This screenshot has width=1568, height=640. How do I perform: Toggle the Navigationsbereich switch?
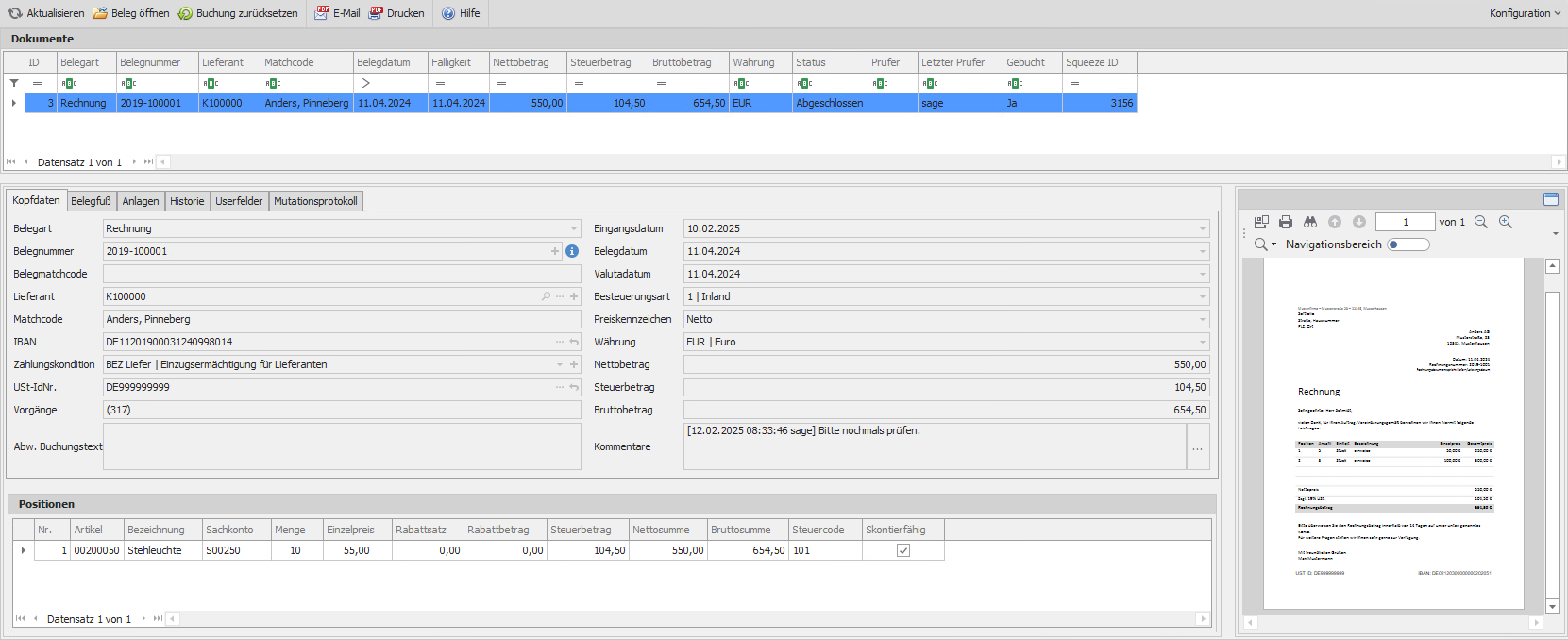click(1408, 244)
